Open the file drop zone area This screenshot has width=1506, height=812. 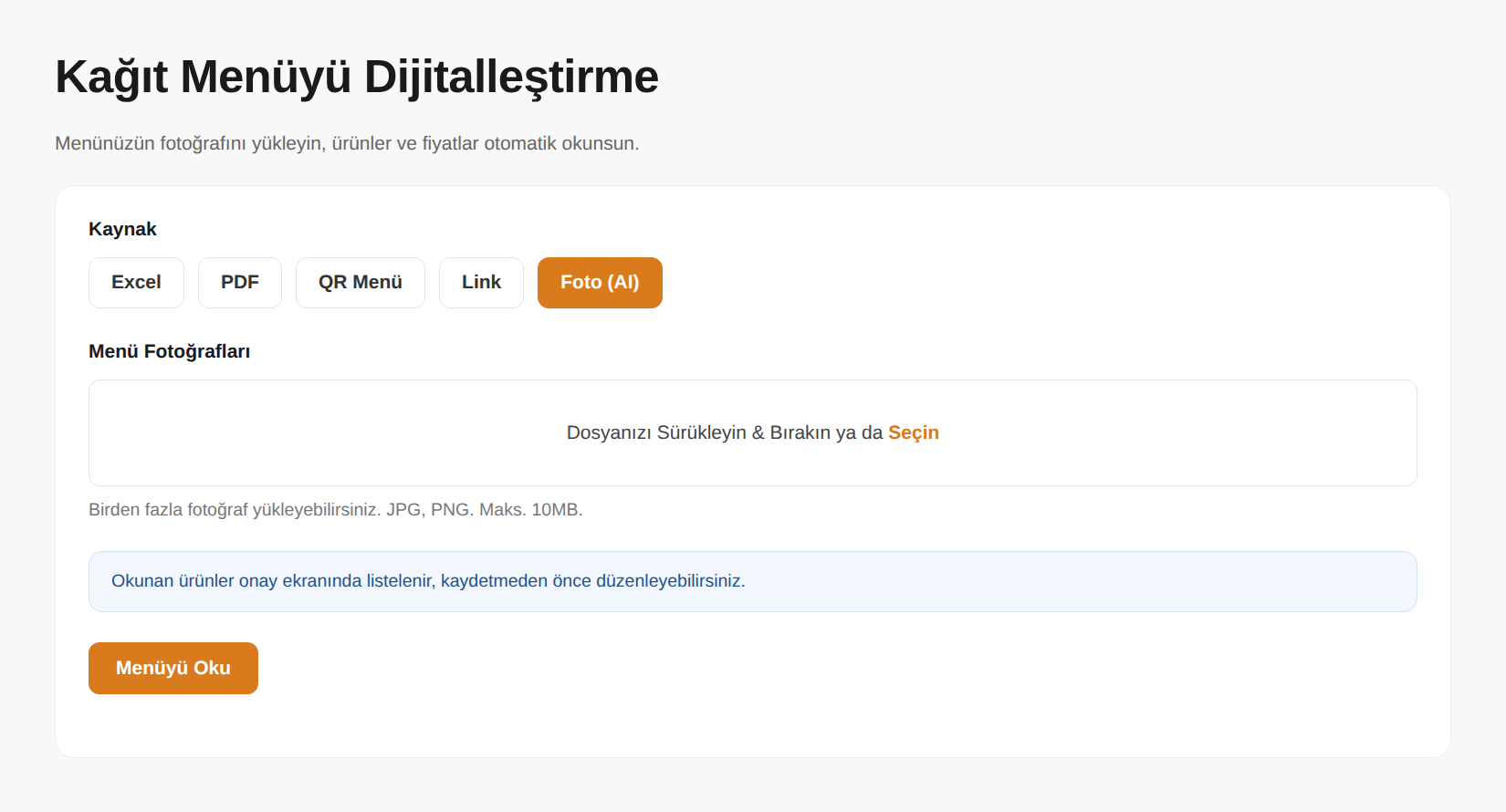(x=753, y=432)
